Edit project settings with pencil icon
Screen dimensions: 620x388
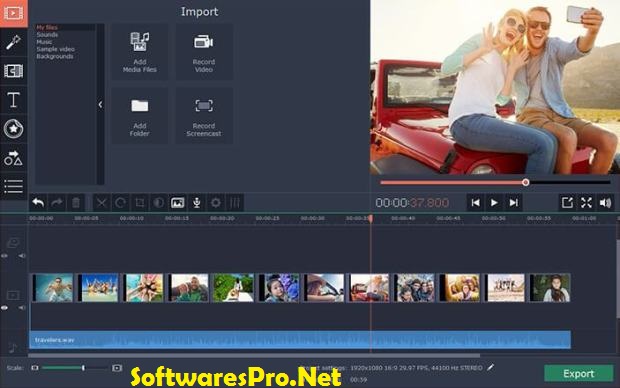point(491,367)
